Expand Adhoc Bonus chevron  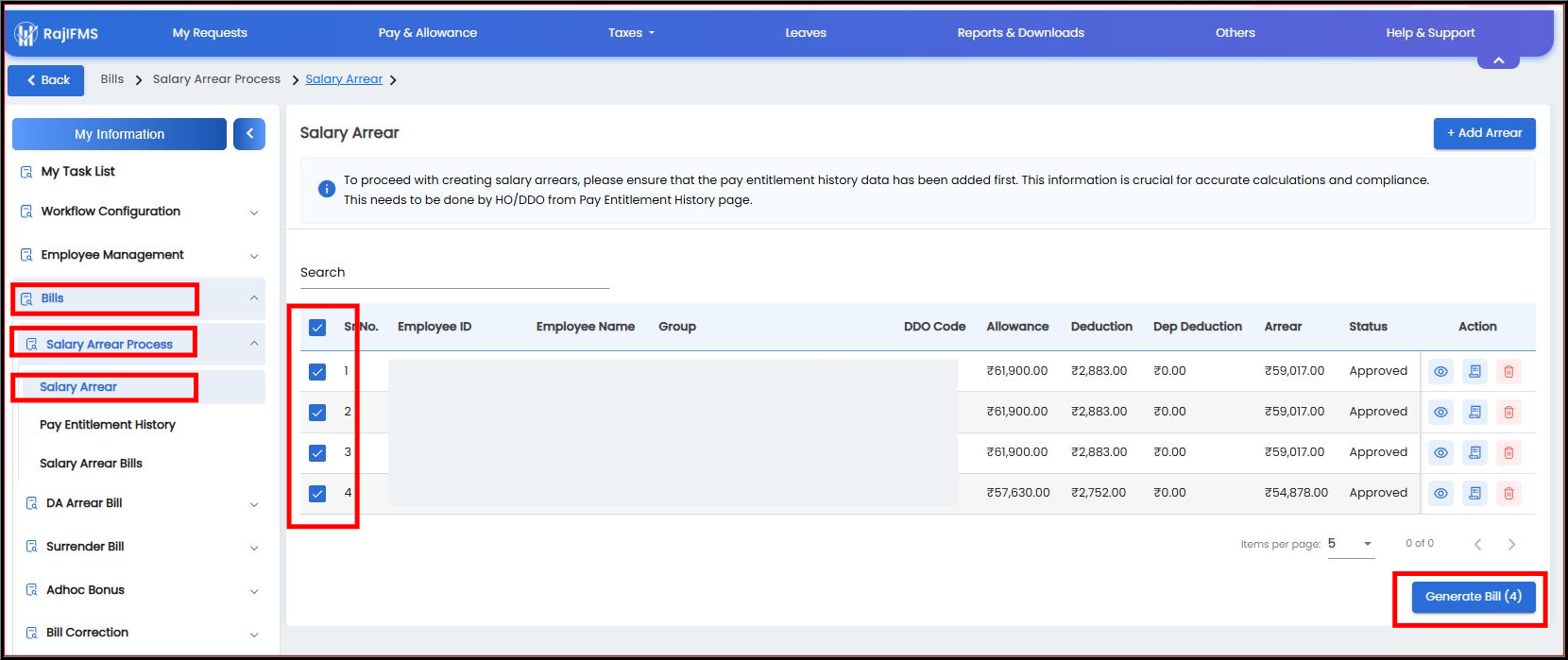click(254, 591)
